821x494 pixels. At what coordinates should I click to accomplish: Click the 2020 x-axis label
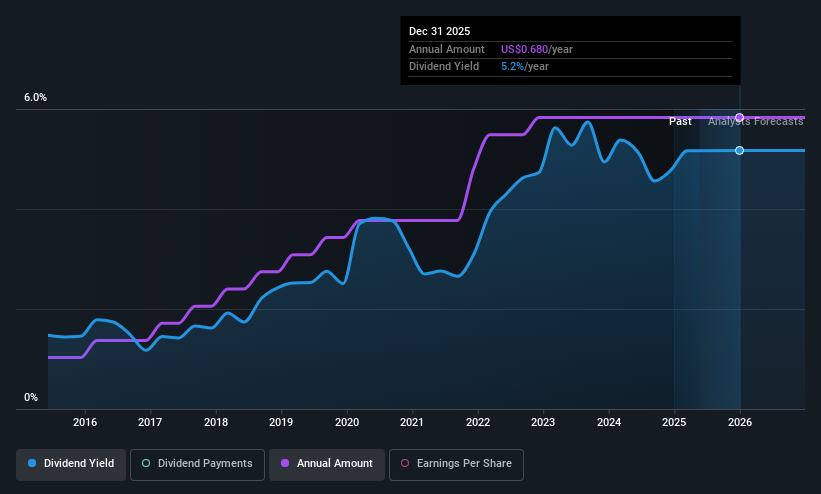(347, 422)
